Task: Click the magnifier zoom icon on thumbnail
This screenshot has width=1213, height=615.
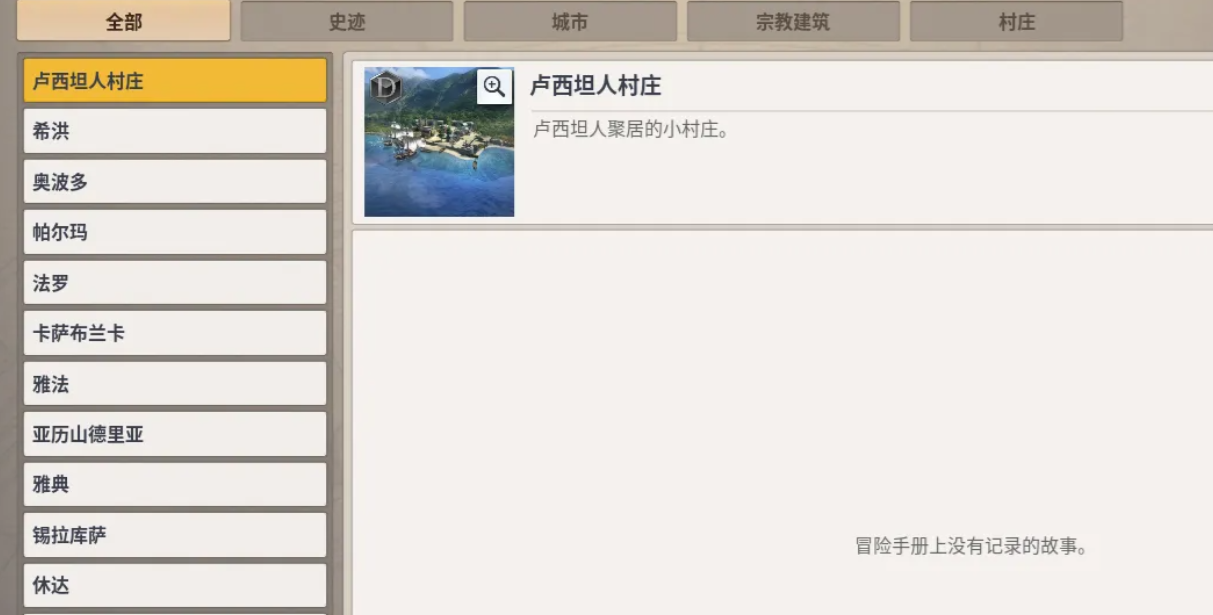Action: pyautogui.click(x=494, y=87)
